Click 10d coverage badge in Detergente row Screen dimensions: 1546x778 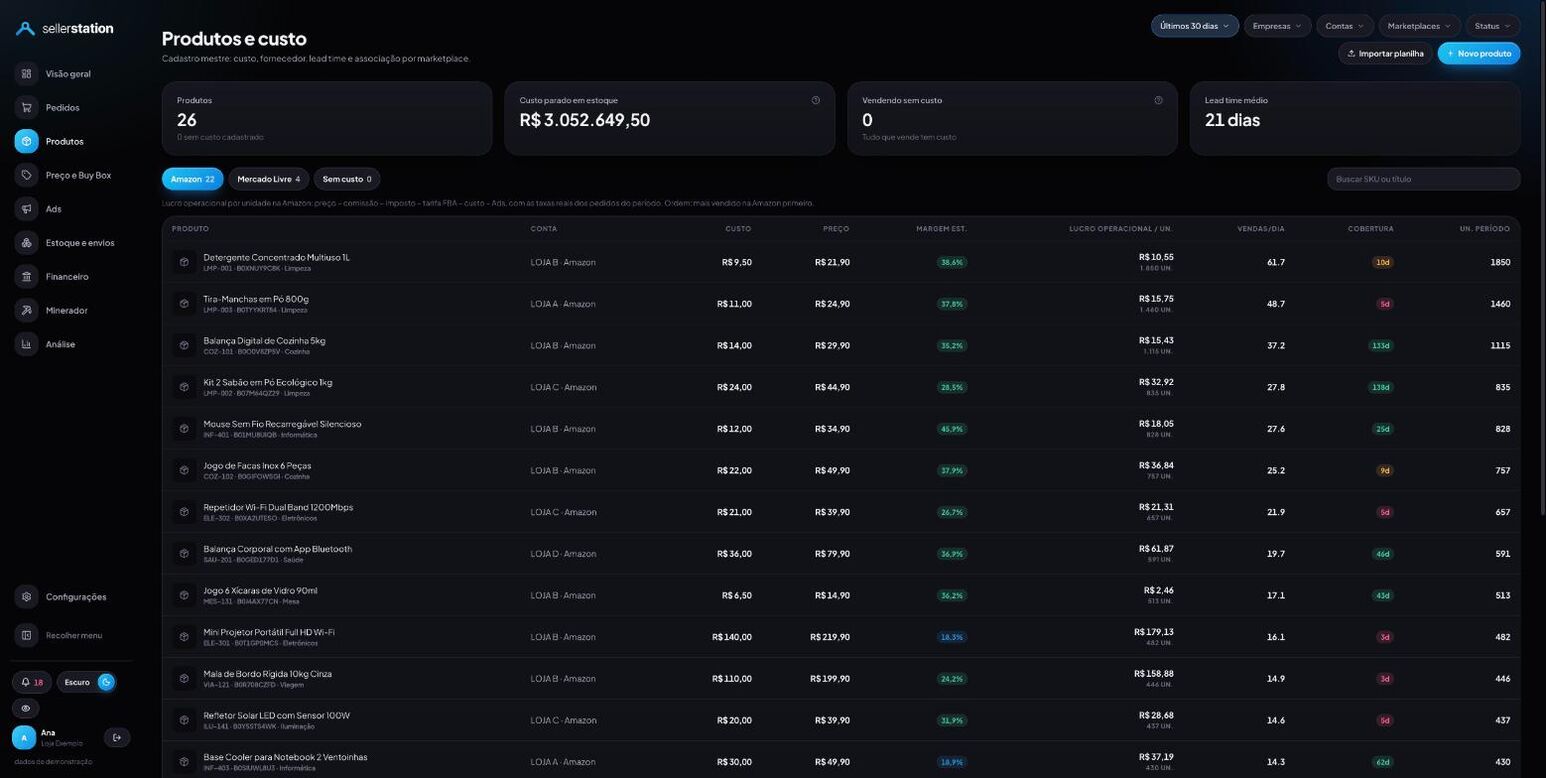click(1383, 262)
